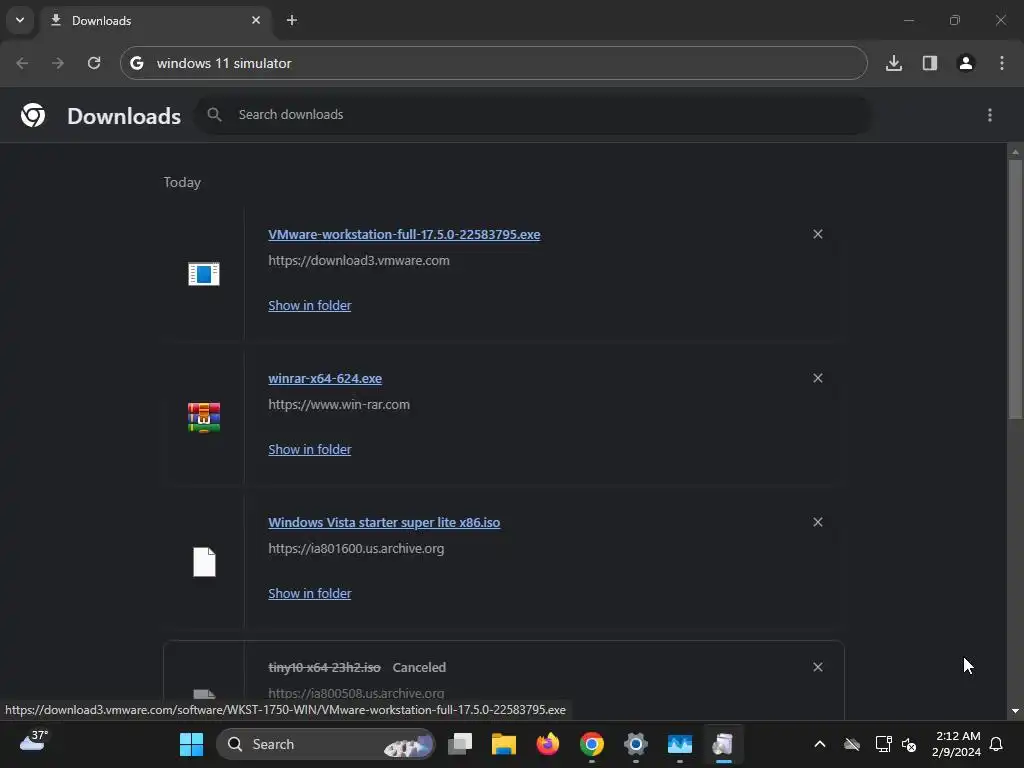Click the page scrollbar up arrow
The image size is (1024, 768).
click(1015, 152)
